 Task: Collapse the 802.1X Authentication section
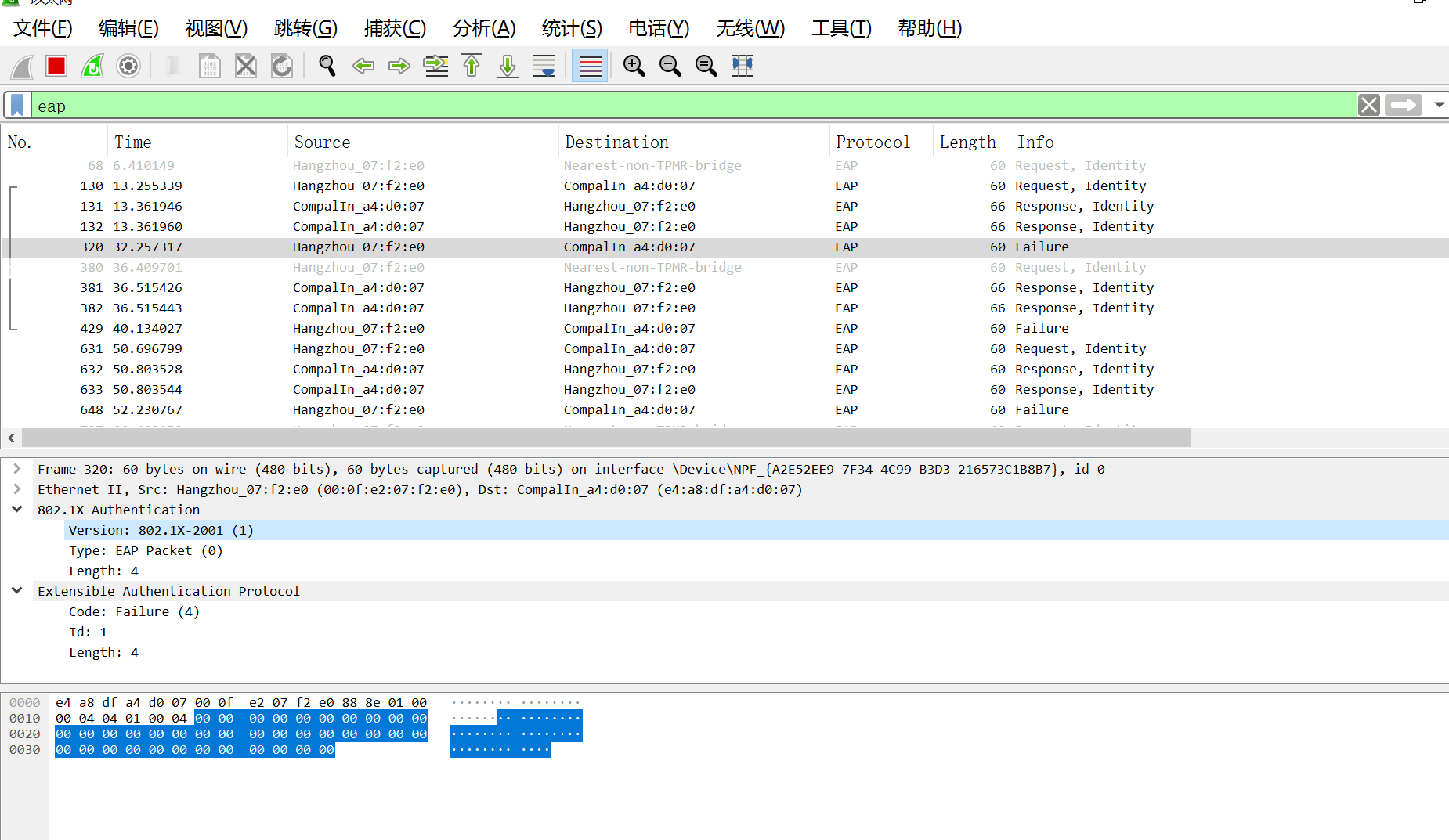coord(16,510)
